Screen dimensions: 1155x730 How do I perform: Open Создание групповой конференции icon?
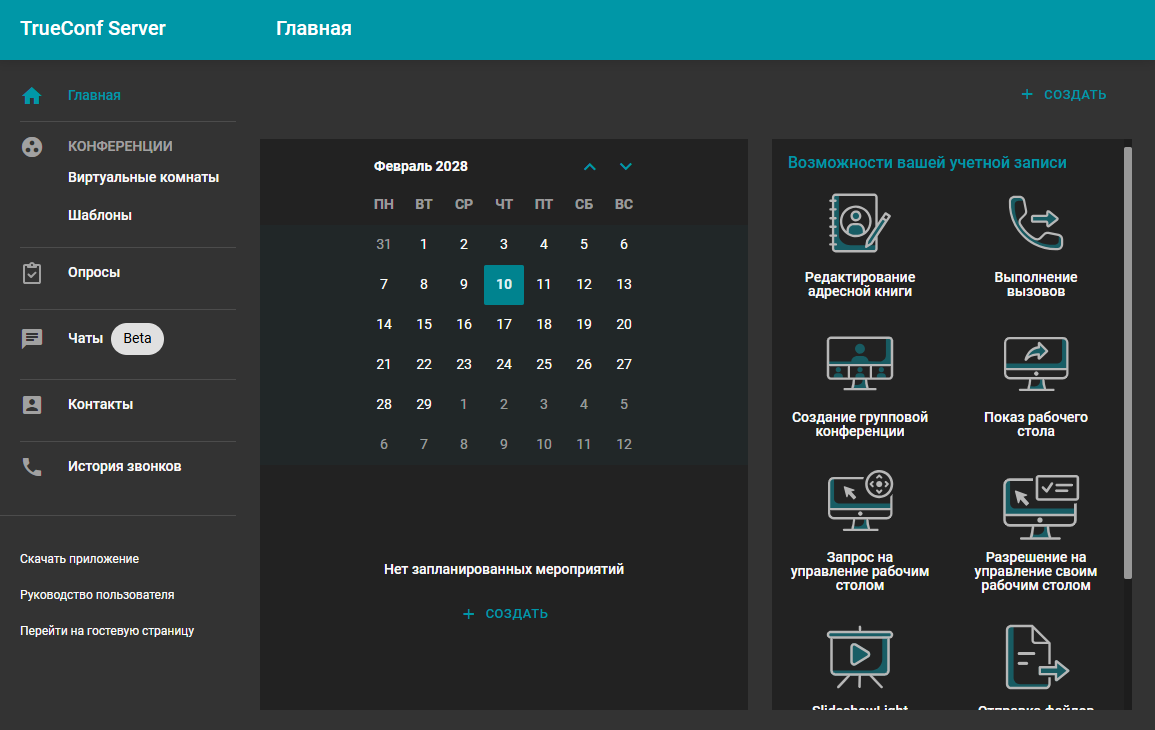tap(861, 363)
